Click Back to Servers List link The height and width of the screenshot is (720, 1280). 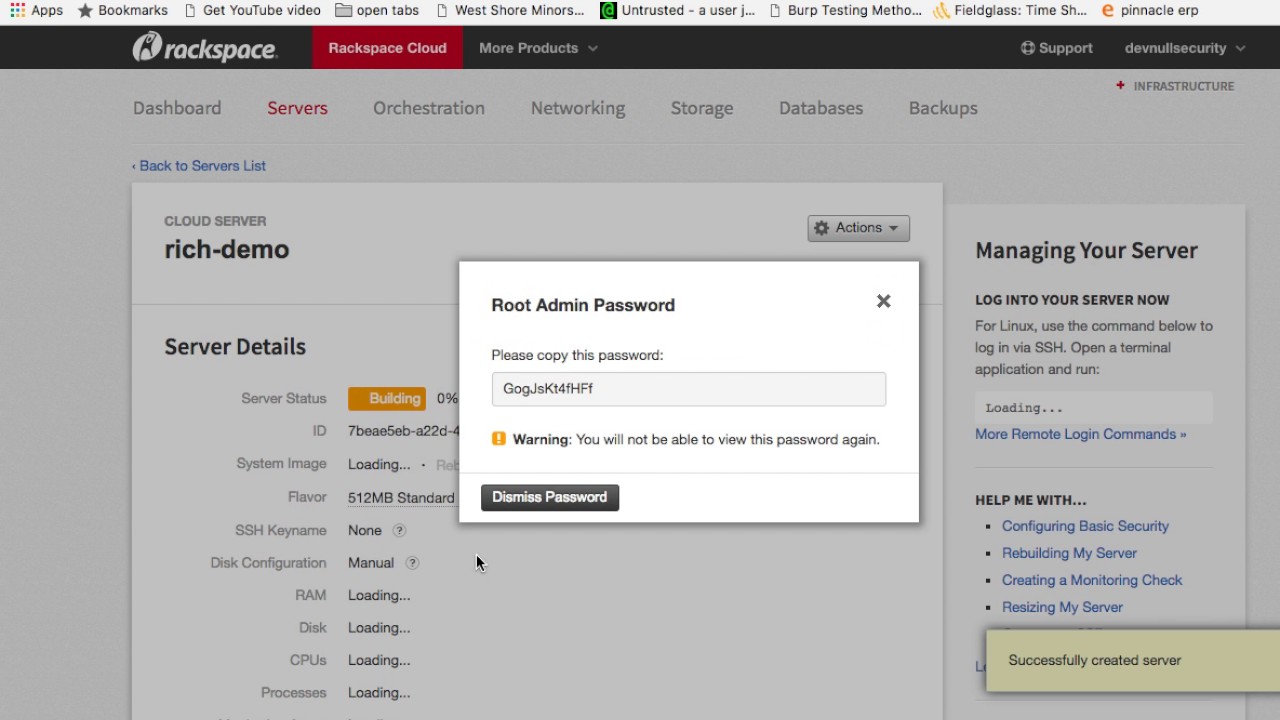pos(199,166)
